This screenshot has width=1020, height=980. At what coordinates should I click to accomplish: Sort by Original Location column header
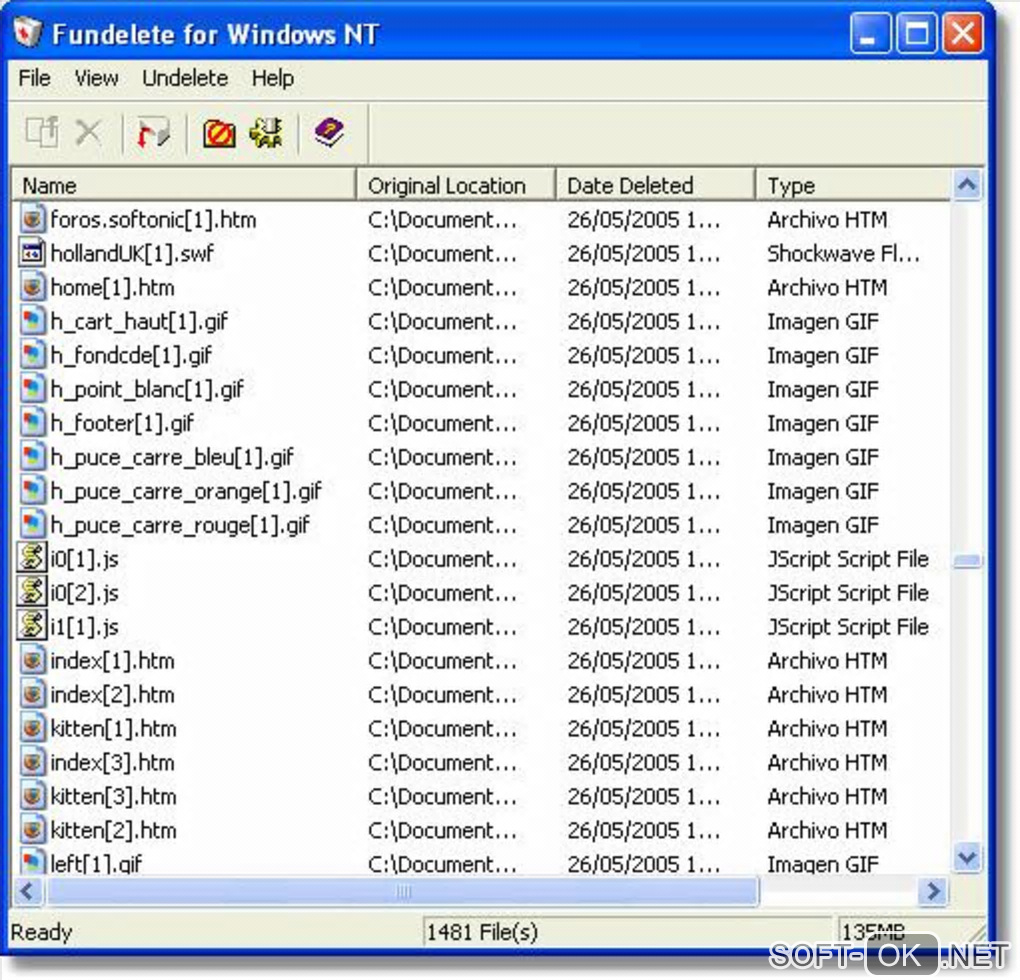pos(456,185)
